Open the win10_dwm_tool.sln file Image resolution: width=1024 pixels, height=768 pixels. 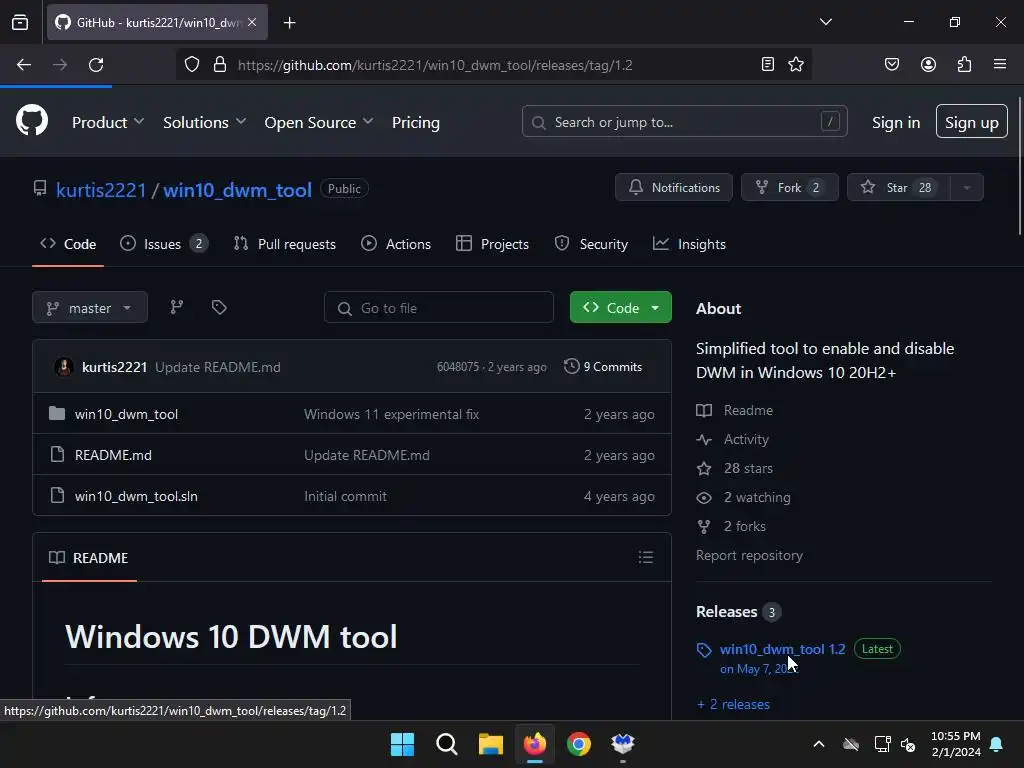[x=136, y=496]
